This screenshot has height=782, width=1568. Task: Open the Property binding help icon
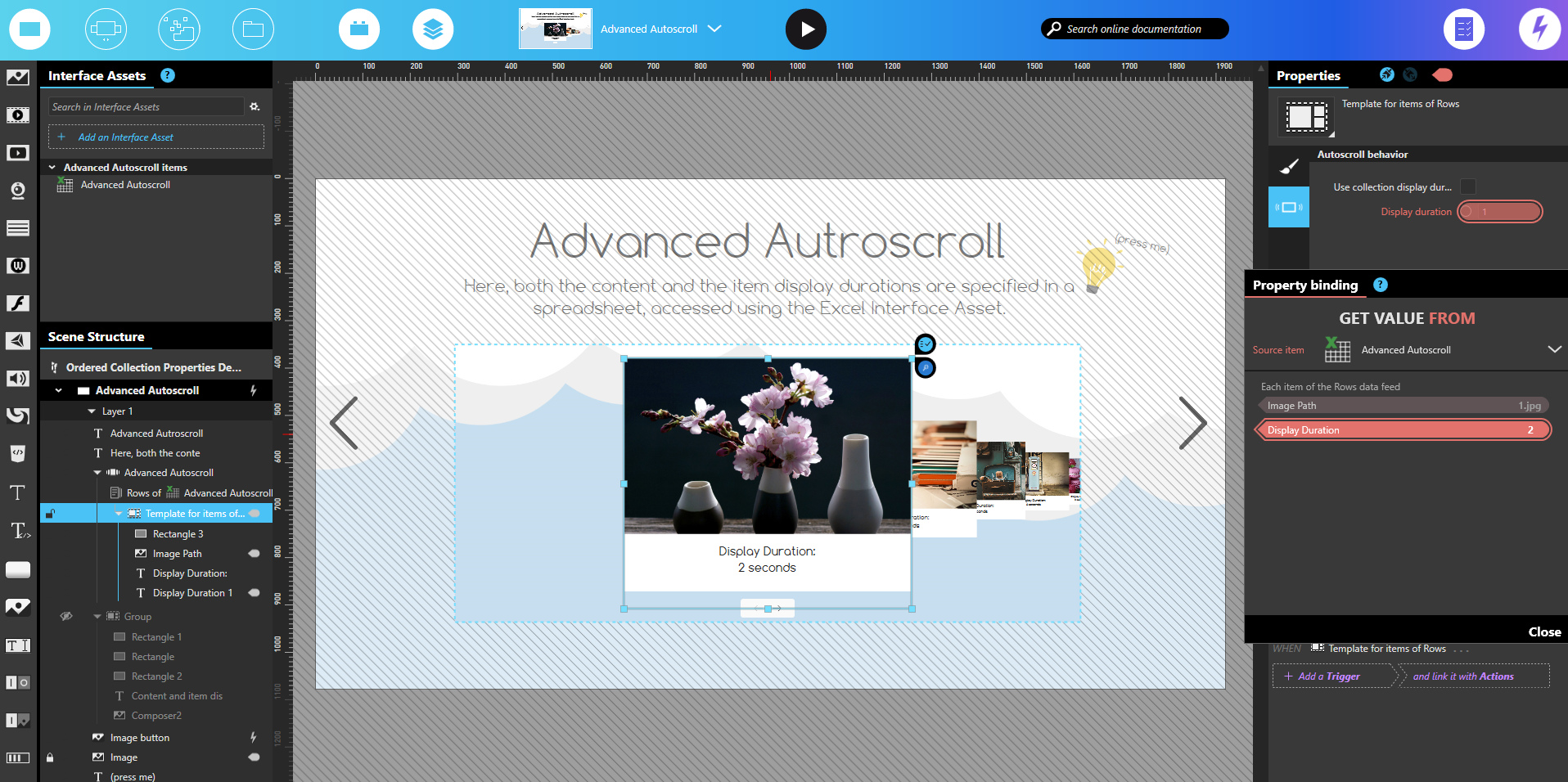pos(1381,285)
